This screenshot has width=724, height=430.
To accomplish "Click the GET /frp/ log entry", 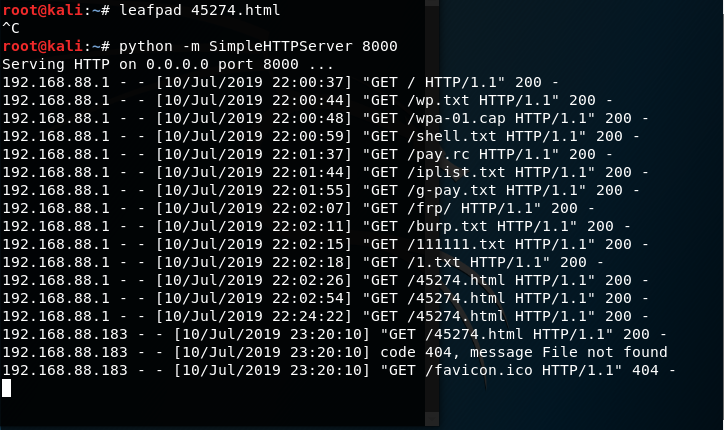I will tap(299, 208).
